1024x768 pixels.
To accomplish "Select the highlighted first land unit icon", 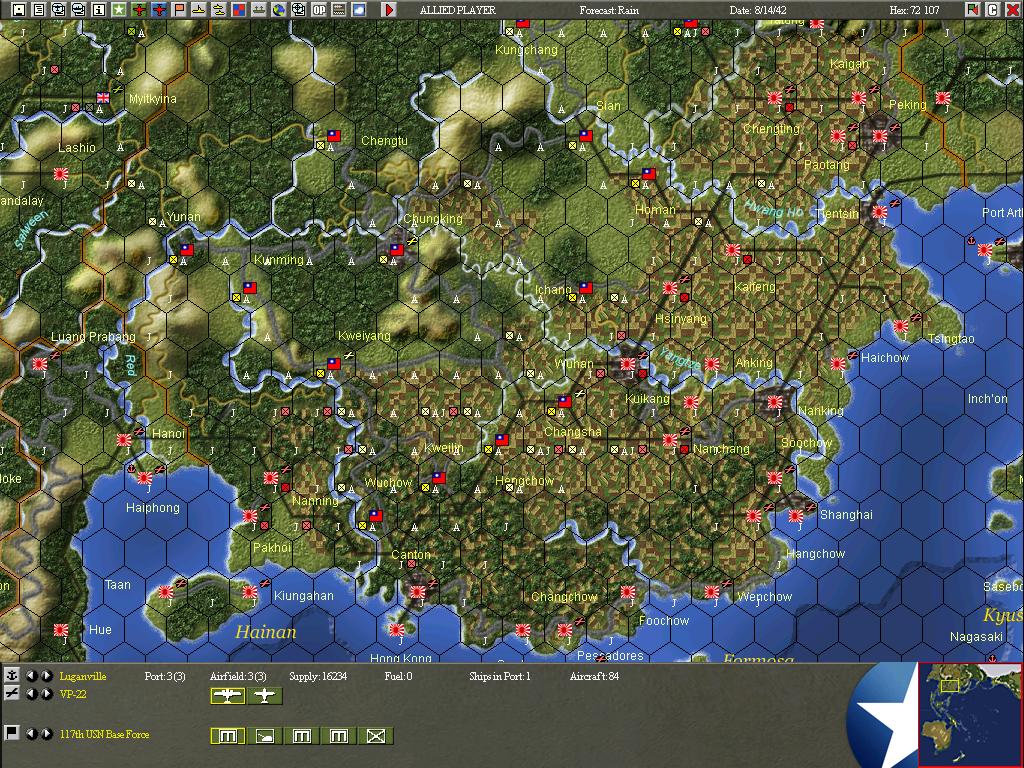I will (x=228, y=736).
